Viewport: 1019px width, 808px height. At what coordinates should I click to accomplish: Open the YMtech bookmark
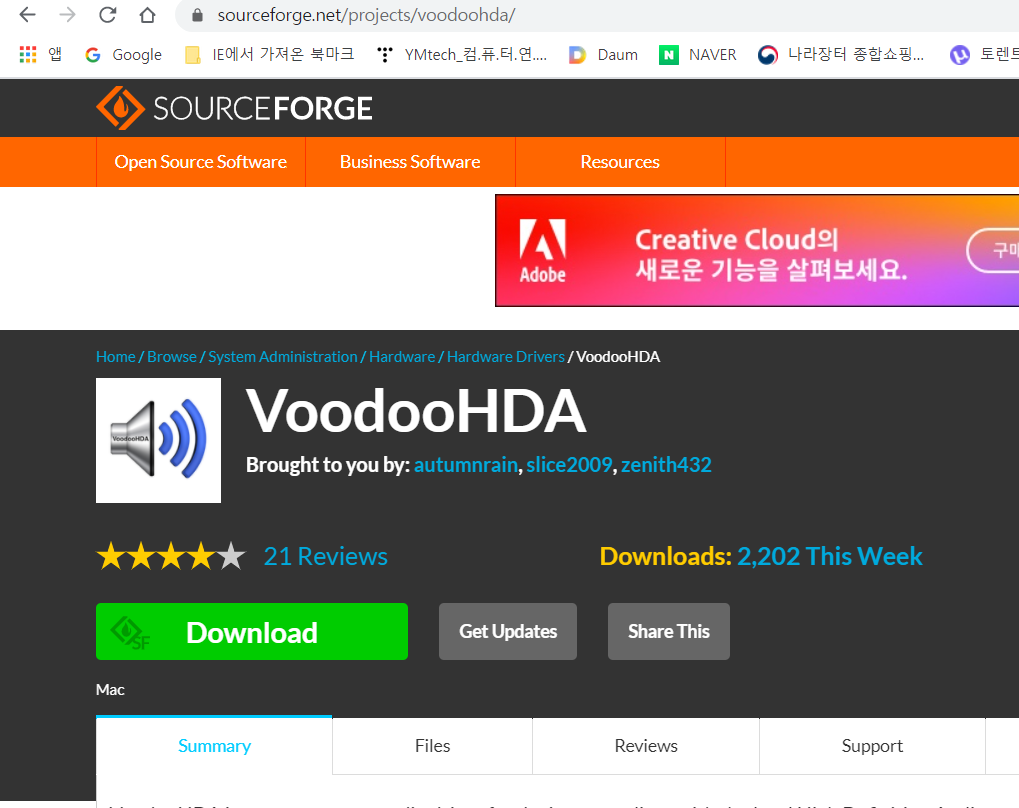pyautogui.click(x=462, y=55)
